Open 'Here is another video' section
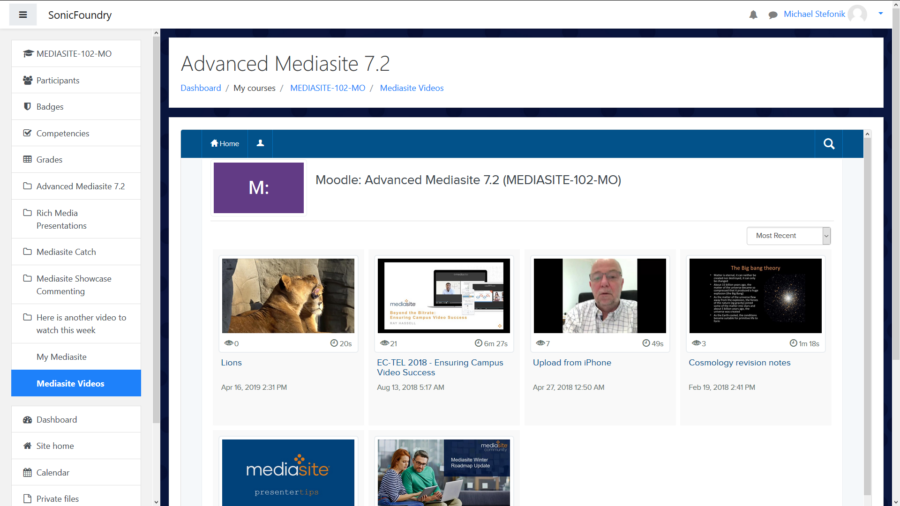The height and width of the screenshot is (506, 900). tap(76, 324)
